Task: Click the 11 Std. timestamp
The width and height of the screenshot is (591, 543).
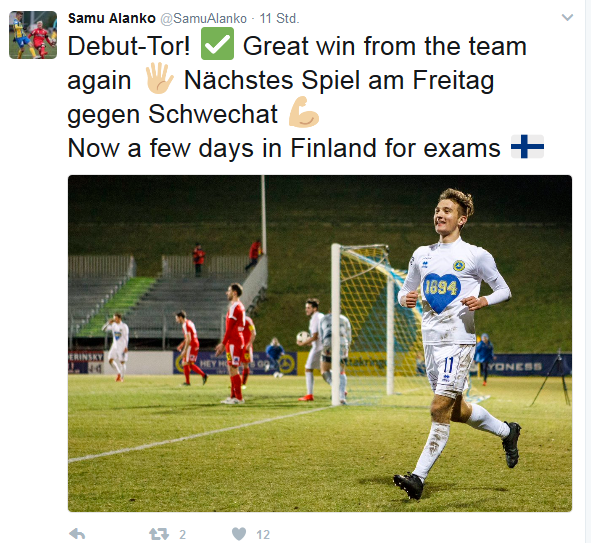Action: tap(279, 18)
